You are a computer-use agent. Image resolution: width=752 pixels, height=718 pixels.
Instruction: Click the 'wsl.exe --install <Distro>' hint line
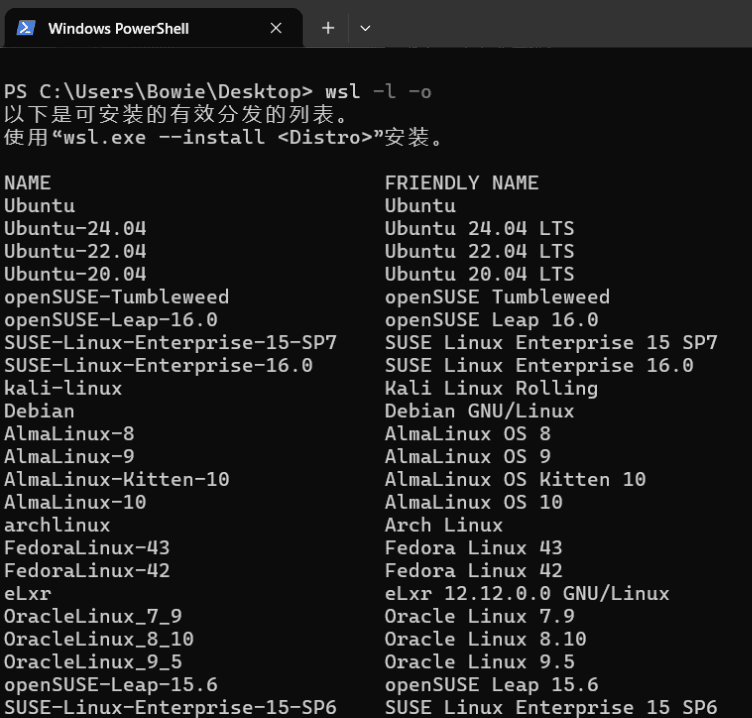224,137
